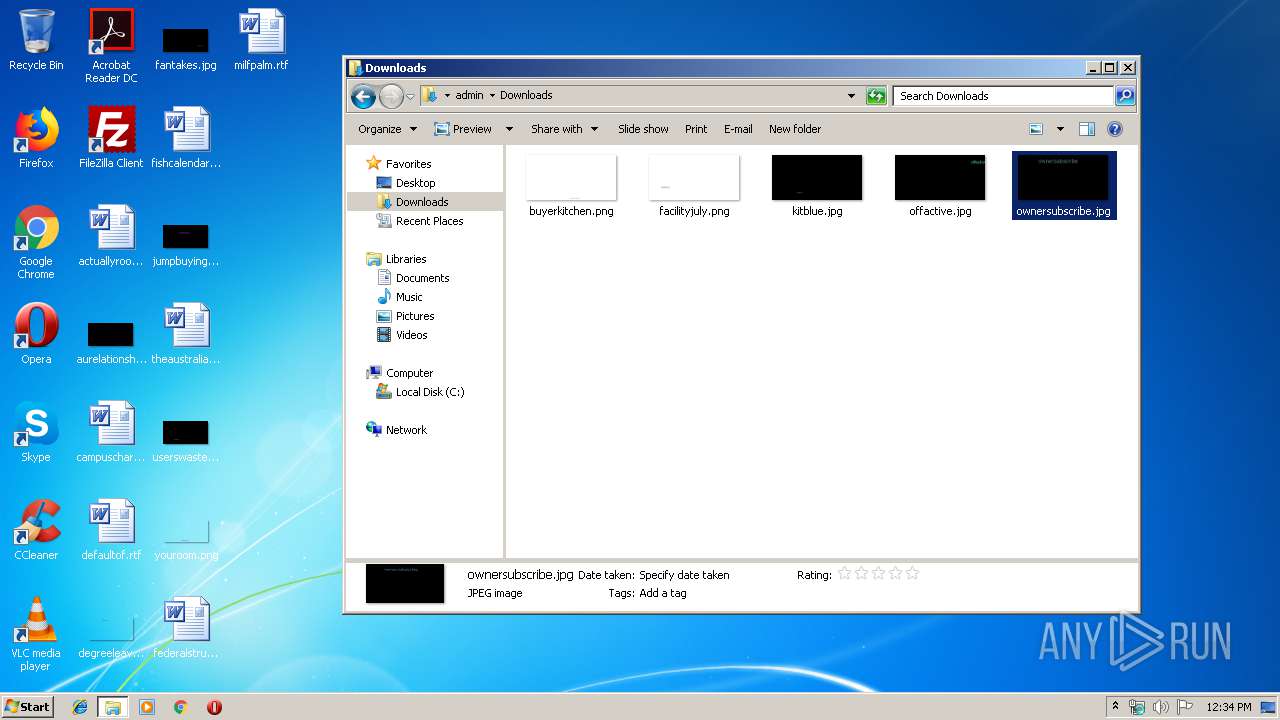Select offactive.jpg file
This screenshot has height=720, width=1280.
[940, 186]
